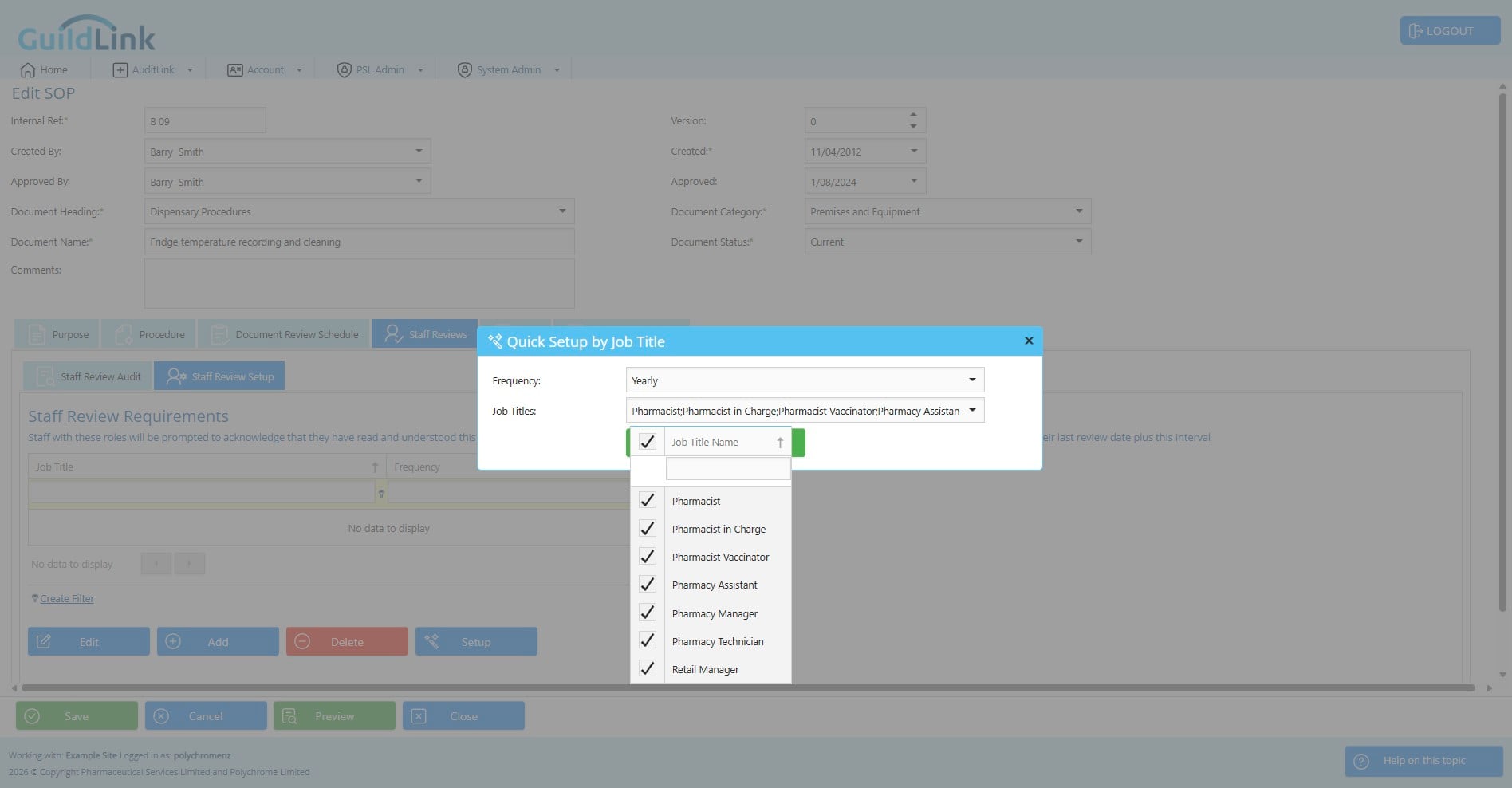
Task: Click the job title filter search field
Action: pyautogui.click(x=728, y=469)
